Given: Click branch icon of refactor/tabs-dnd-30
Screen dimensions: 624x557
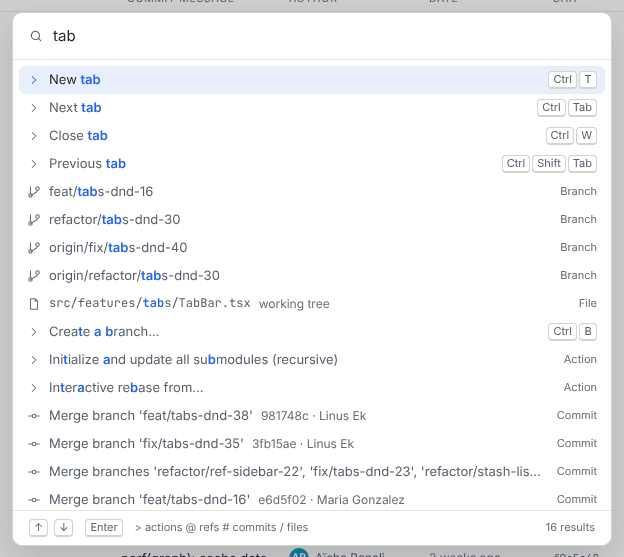Looking at the screenshot, I should [34, 220].
